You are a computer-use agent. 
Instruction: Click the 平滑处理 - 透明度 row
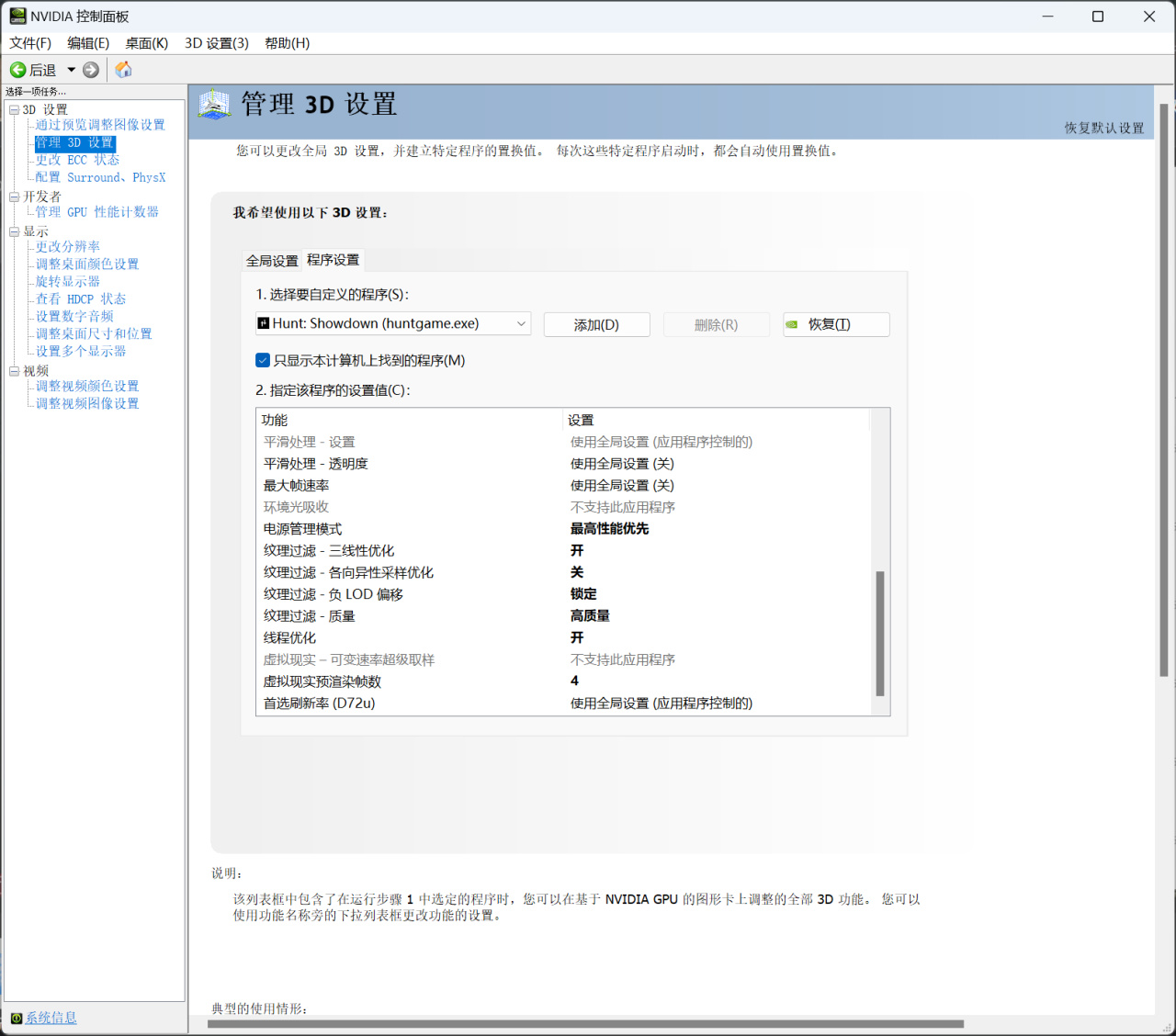[x=562, y=464]
